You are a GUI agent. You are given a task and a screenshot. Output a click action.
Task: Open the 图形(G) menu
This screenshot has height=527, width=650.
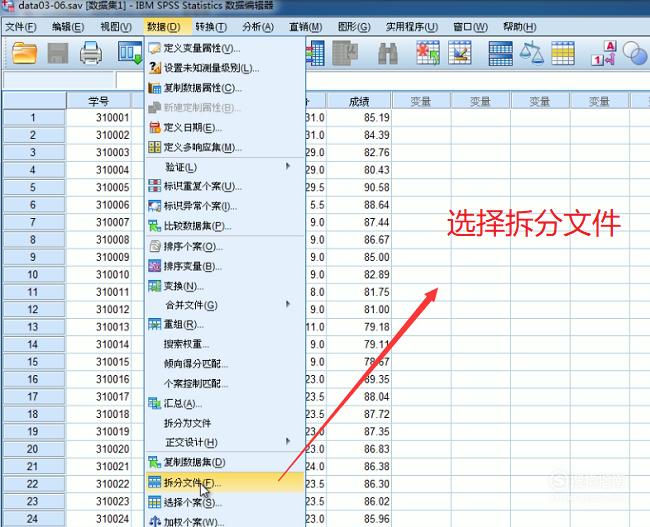[x=354, y=27]
